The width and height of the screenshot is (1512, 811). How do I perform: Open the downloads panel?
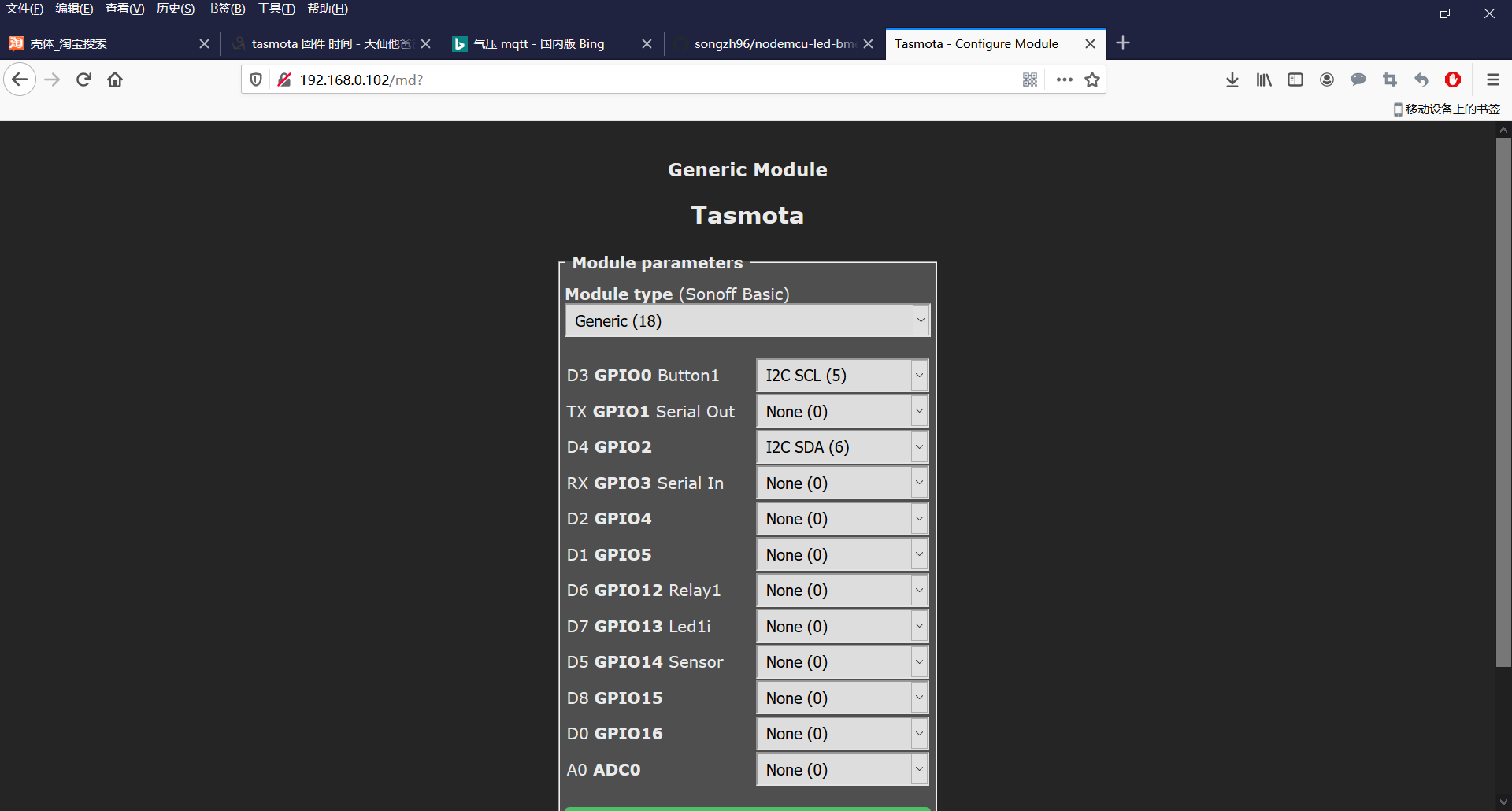point(1232,80)
